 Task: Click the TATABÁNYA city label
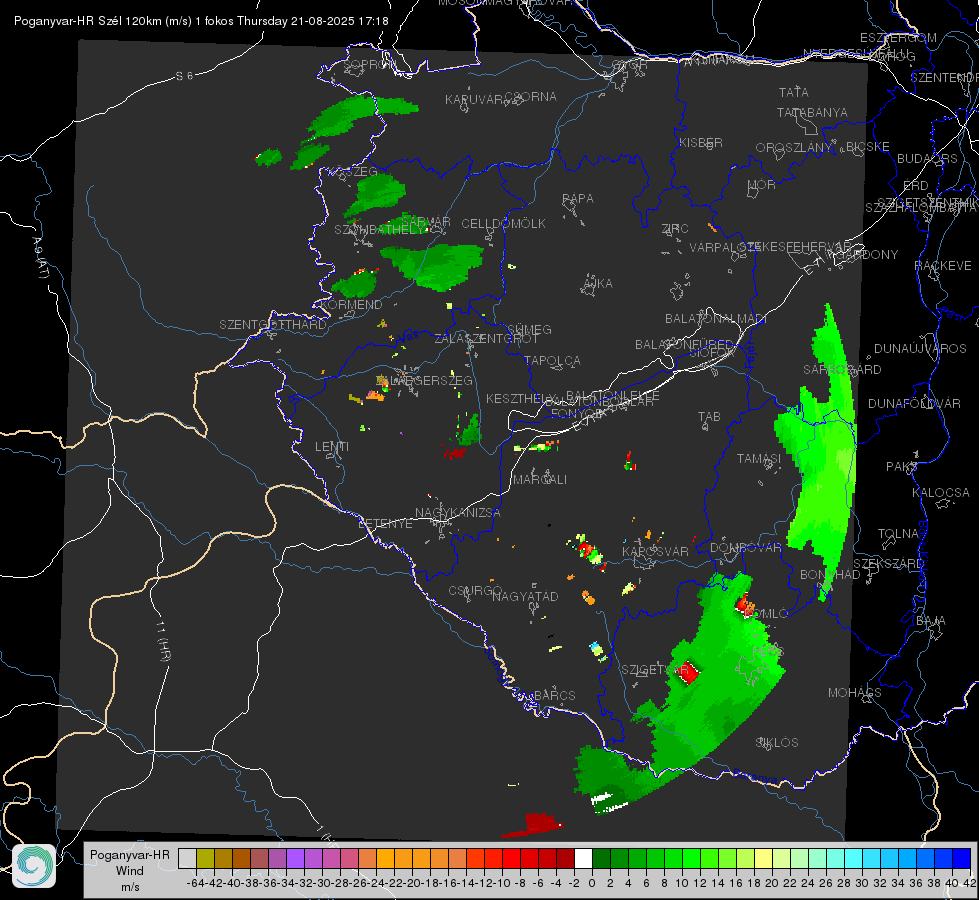[x=812, y=113]
